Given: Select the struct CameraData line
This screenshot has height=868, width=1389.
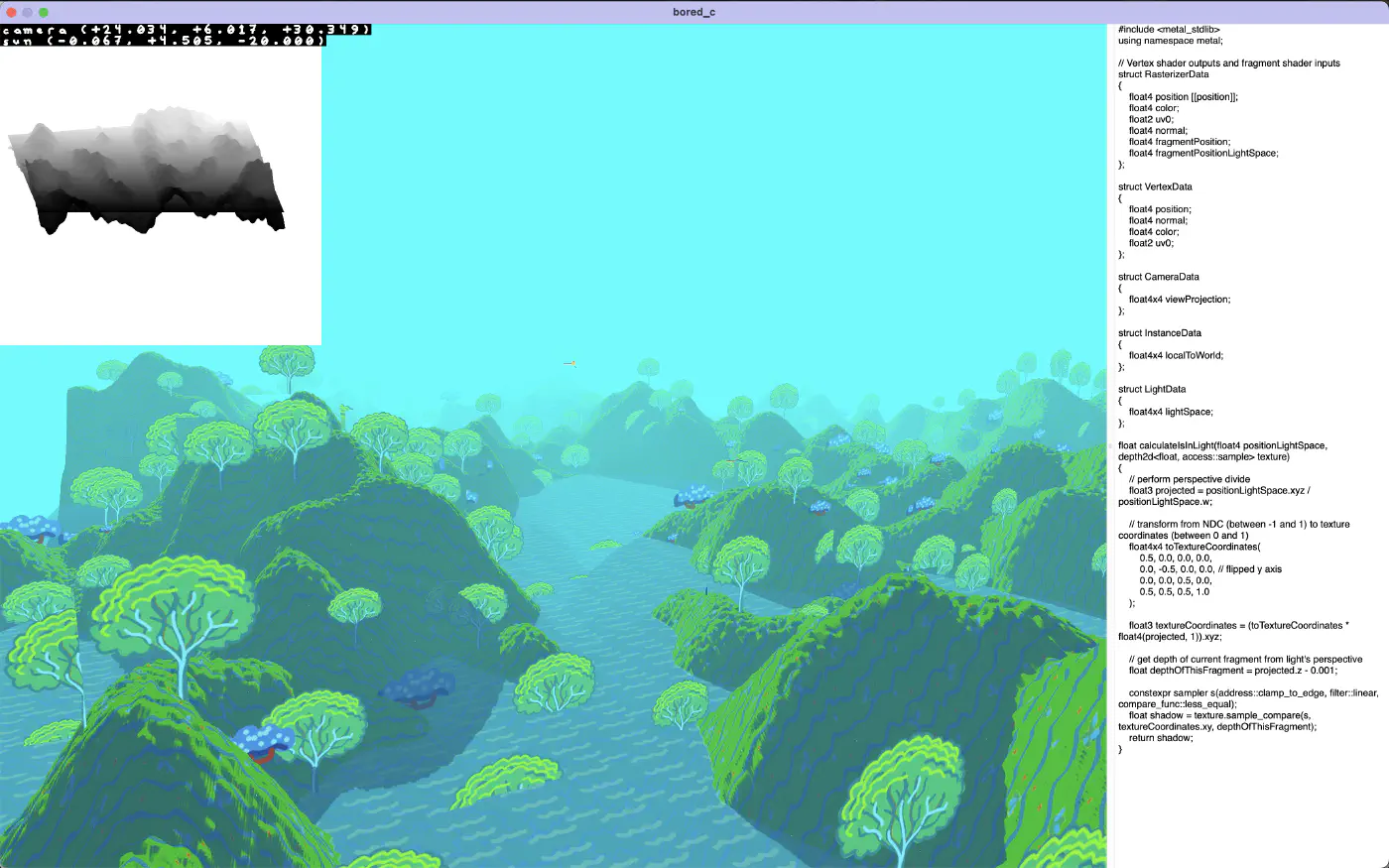Looking at the screenshot, I should point(1158,277).
